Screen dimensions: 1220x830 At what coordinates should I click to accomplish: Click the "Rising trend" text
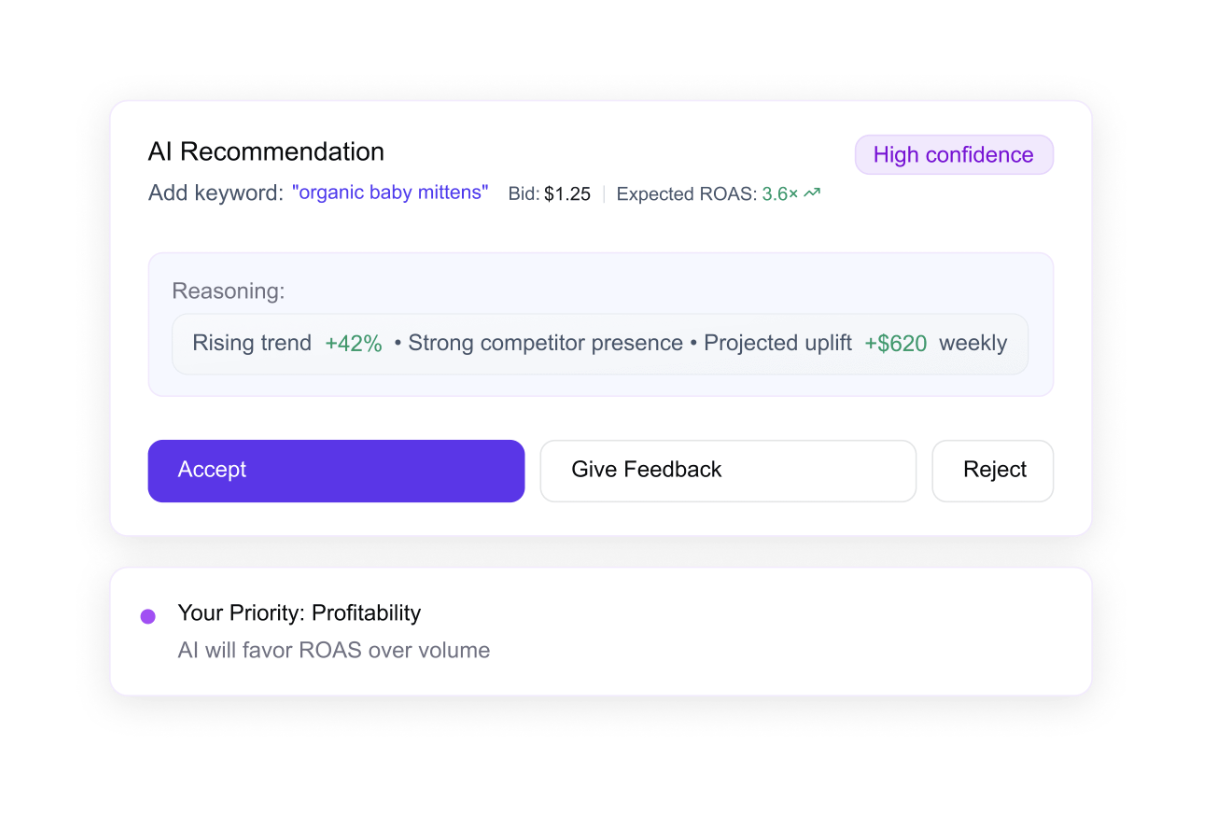(x=252, y=344)
